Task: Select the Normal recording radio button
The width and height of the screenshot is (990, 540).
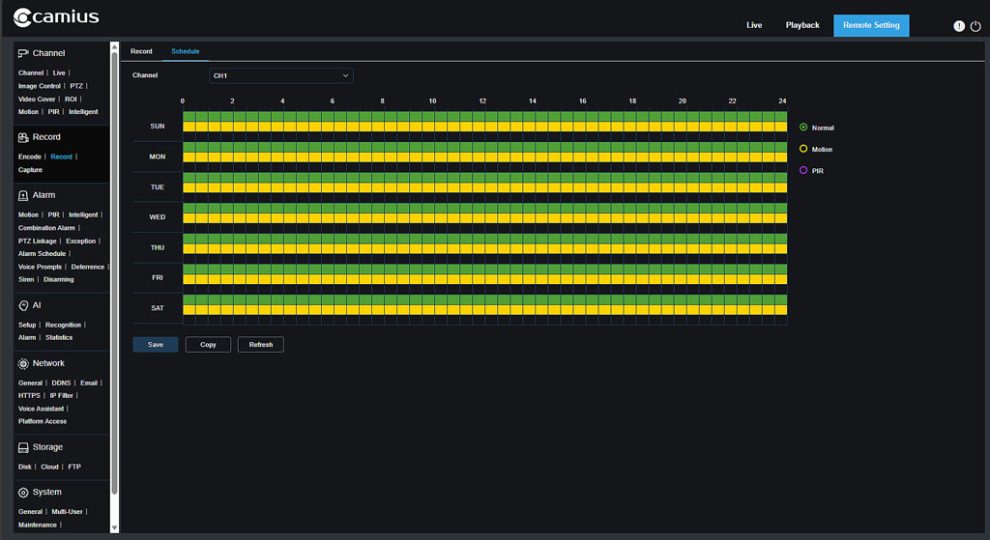Action: click(803, 127)
